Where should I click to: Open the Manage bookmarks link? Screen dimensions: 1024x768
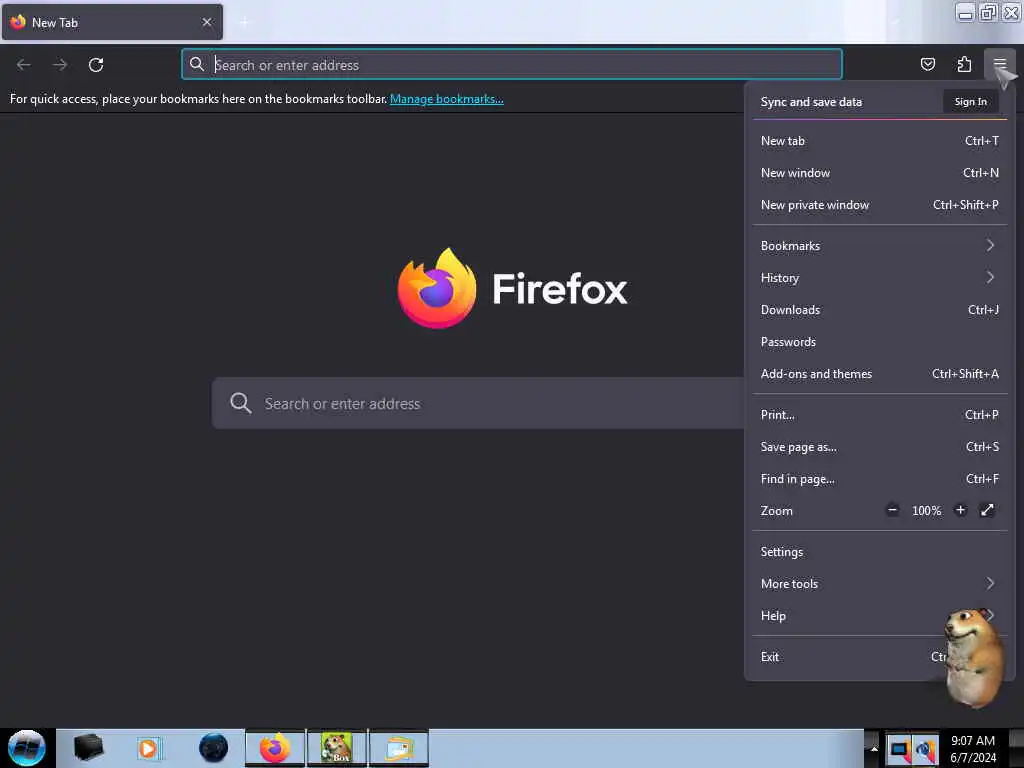click(x=447, y=99)
